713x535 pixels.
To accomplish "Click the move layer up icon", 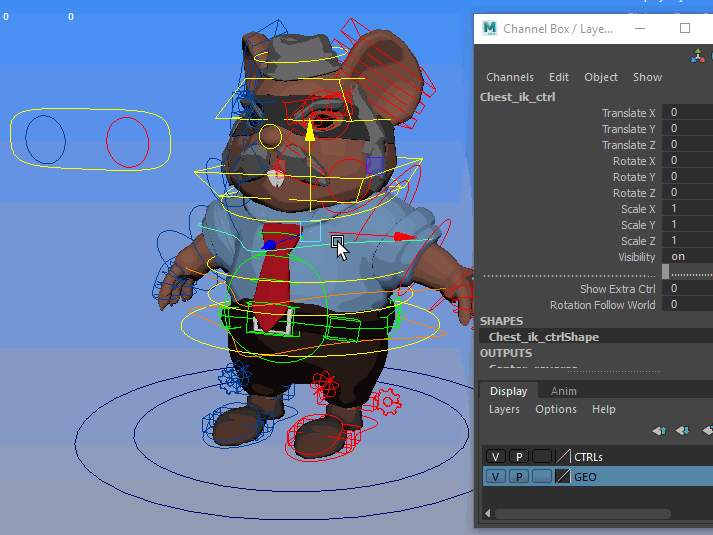I will [x=659, y=430].
